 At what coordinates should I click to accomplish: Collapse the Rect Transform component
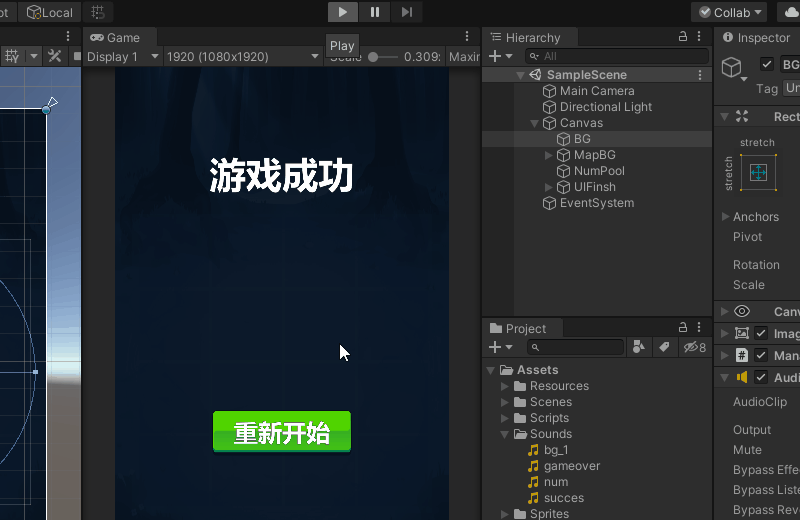[x=724, y=117]
